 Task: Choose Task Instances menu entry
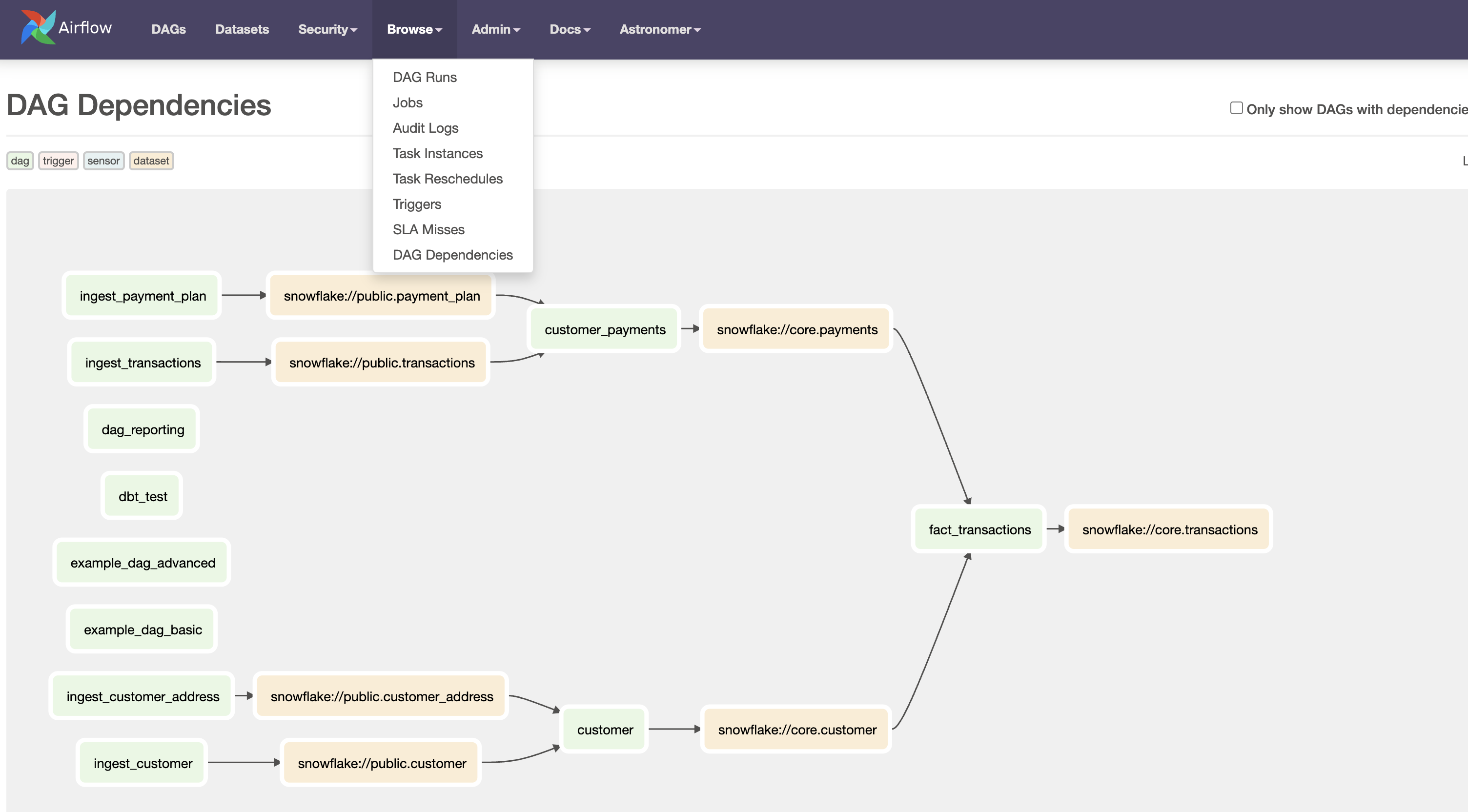click(x=437, y=153)
